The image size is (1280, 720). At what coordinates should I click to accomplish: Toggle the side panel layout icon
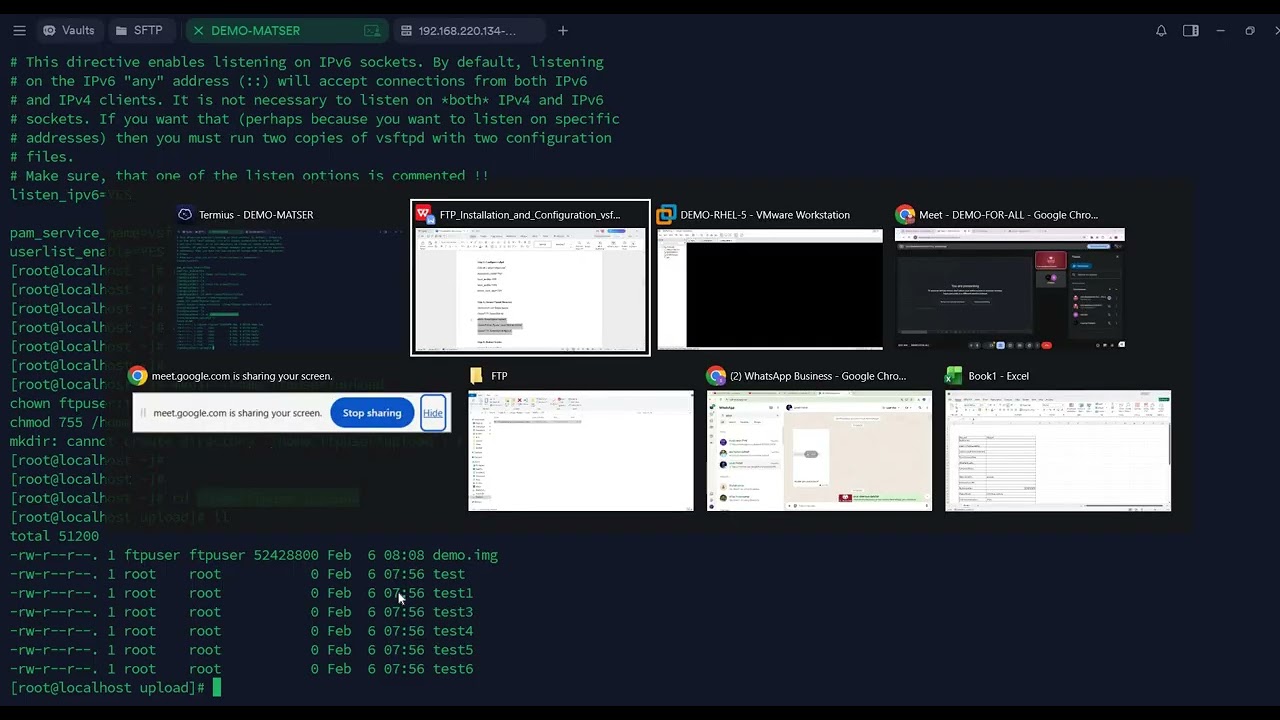[x=1191, y=31]
